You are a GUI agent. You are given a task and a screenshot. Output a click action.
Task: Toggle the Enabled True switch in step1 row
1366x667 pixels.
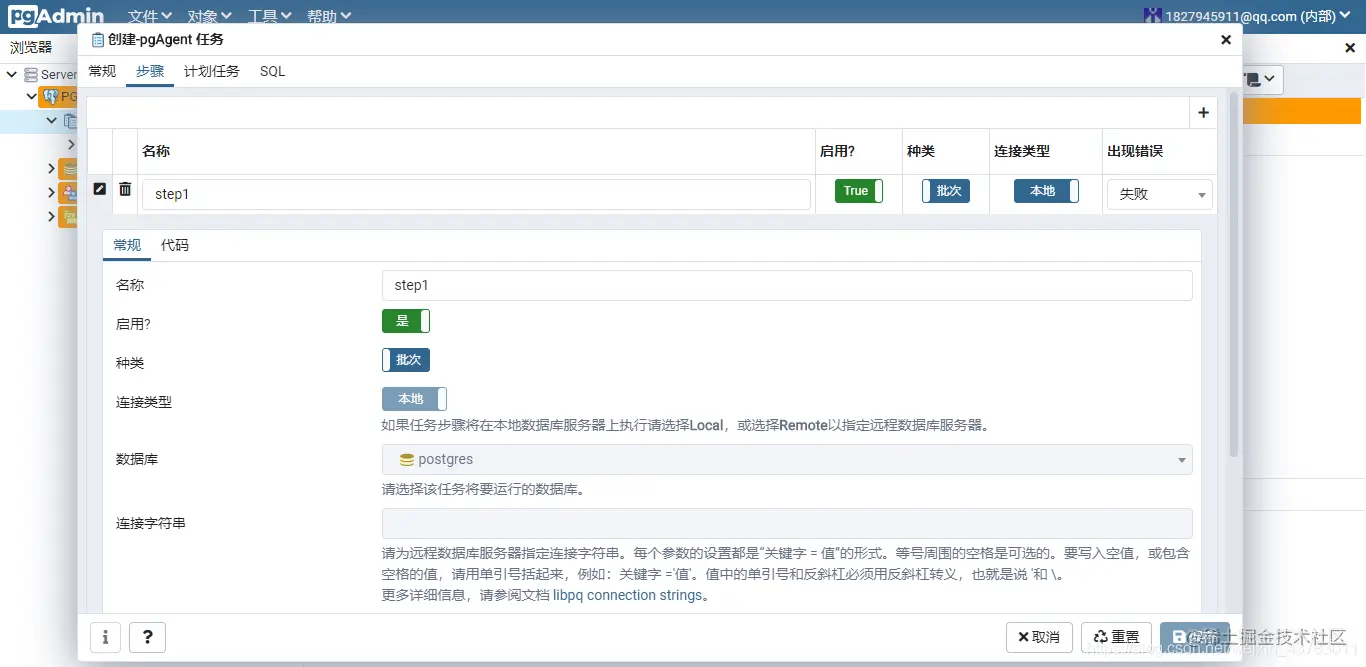(x=859, y=191)
